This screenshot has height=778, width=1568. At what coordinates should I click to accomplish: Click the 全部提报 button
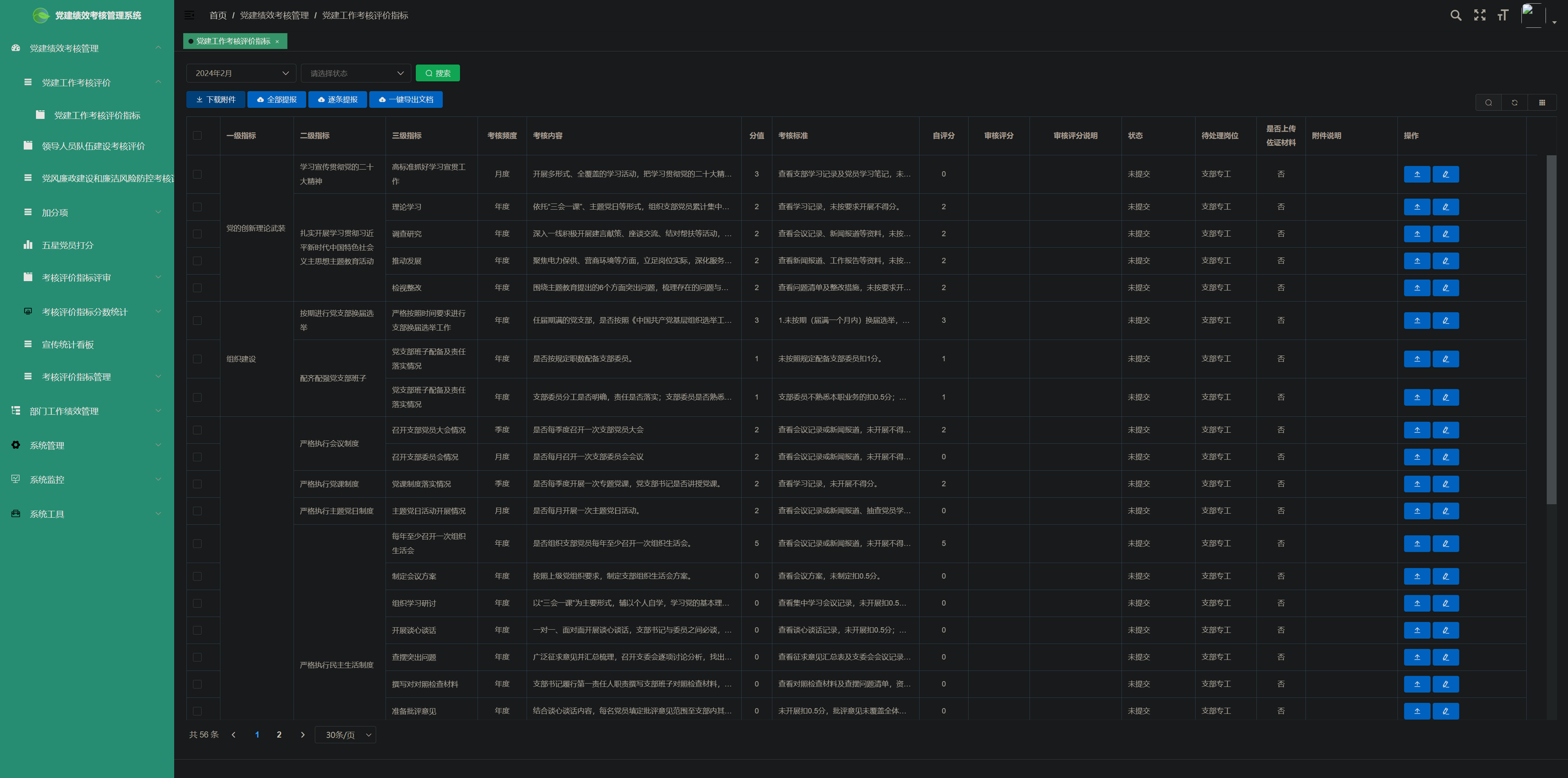(276, 100)
